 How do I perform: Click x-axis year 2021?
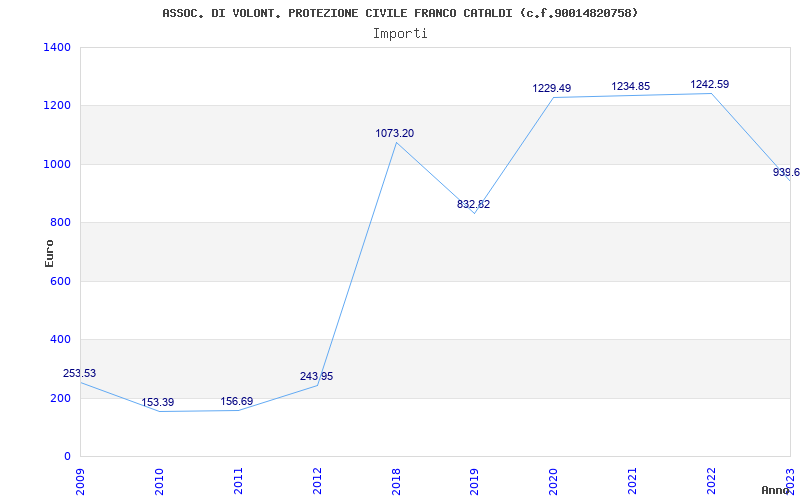point(632,481)
